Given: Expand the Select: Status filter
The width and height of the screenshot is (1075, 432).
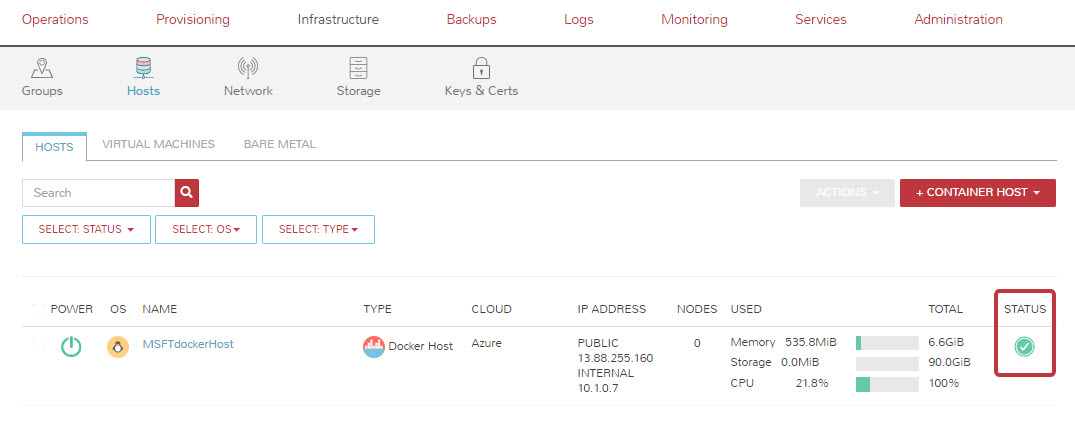Looking at the screenshot, I should click(x=86, y=229).
